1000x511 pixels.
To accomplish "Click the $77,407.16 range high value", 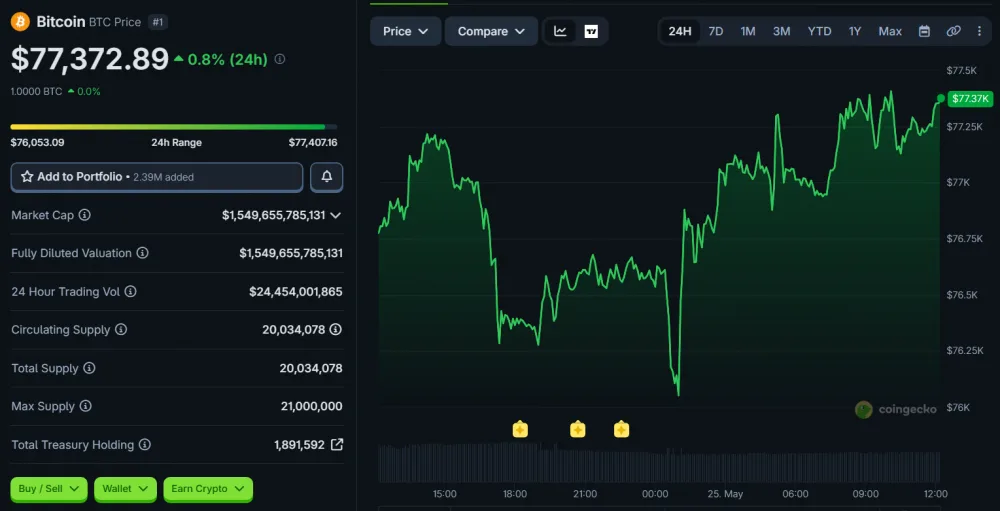I will tap(312, 142).
